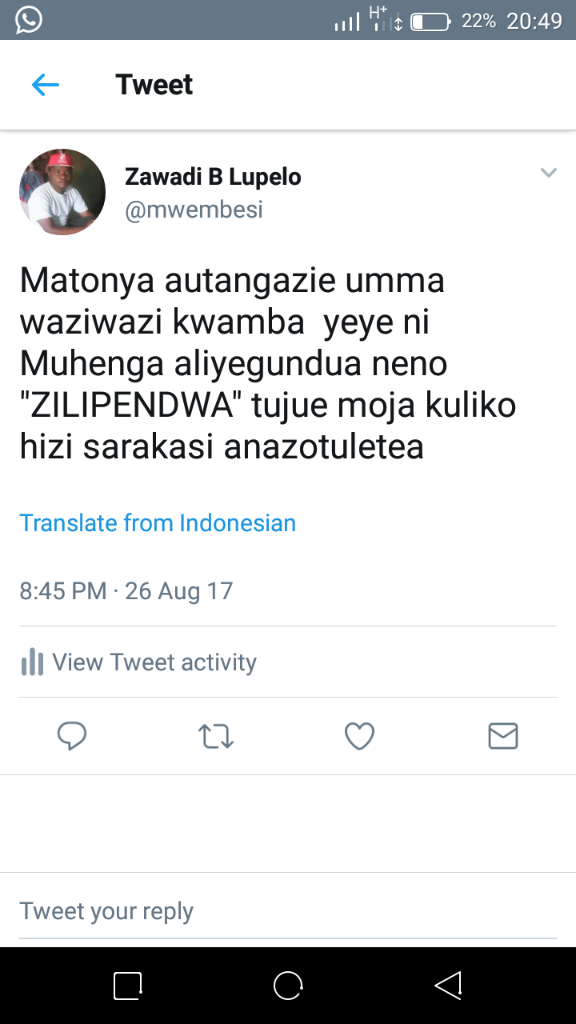Like the tweet with heart icon
The image size is (576, 1024).
pos(359,736)
